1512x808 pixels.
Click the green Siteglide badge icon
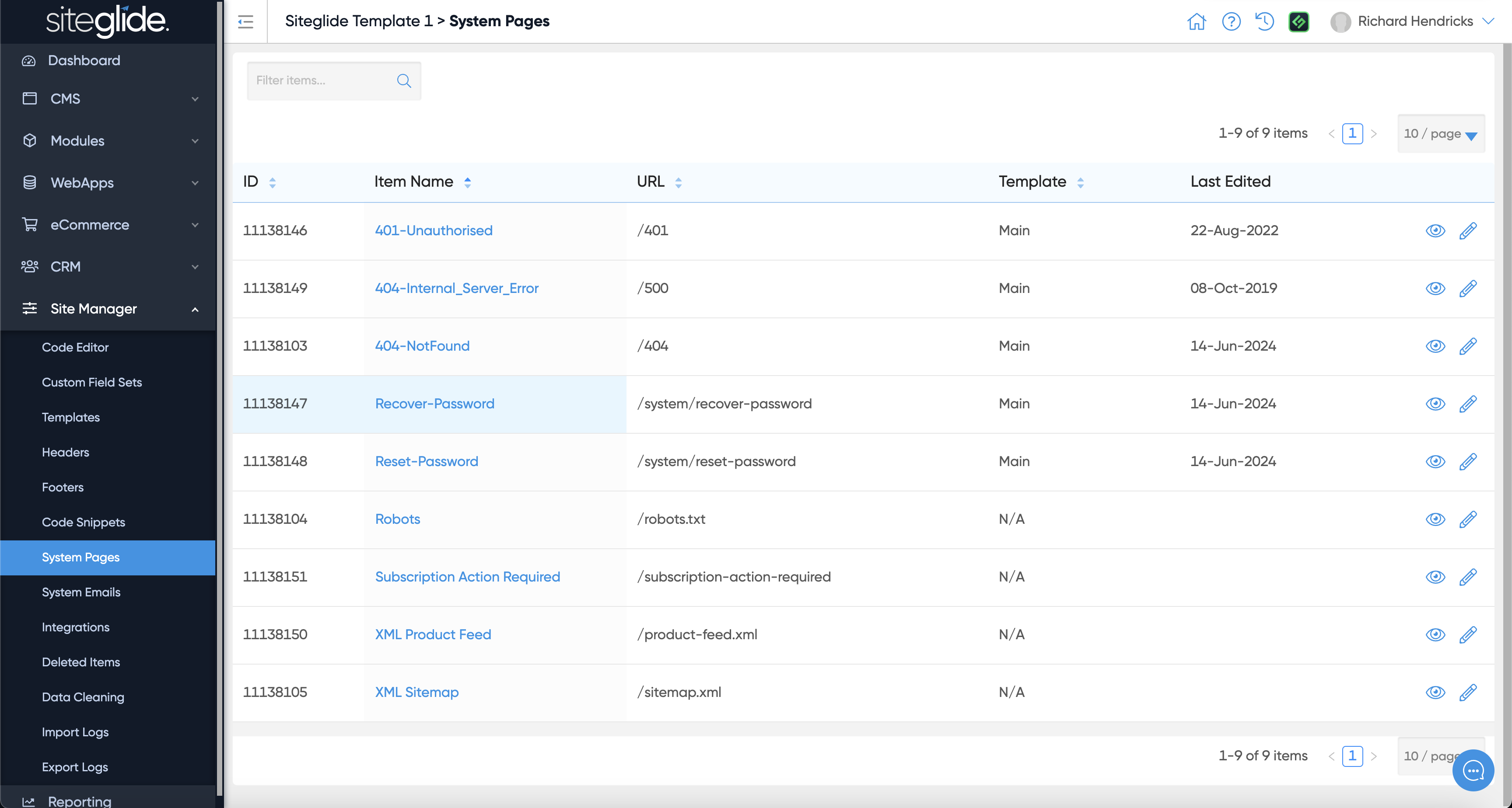(x=1298, y=22)
